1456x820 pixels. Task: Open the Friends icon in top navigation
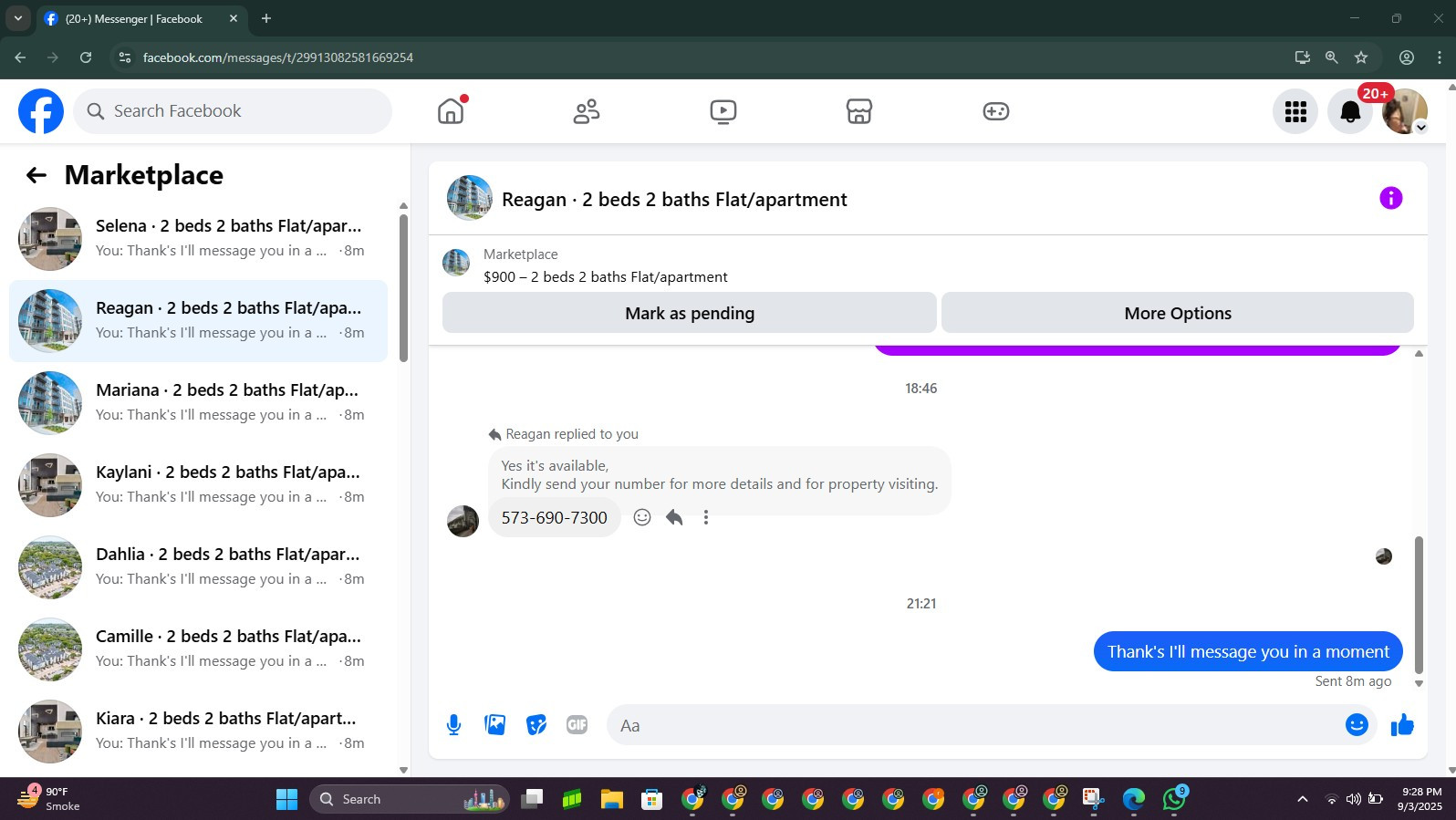(587, 111)
